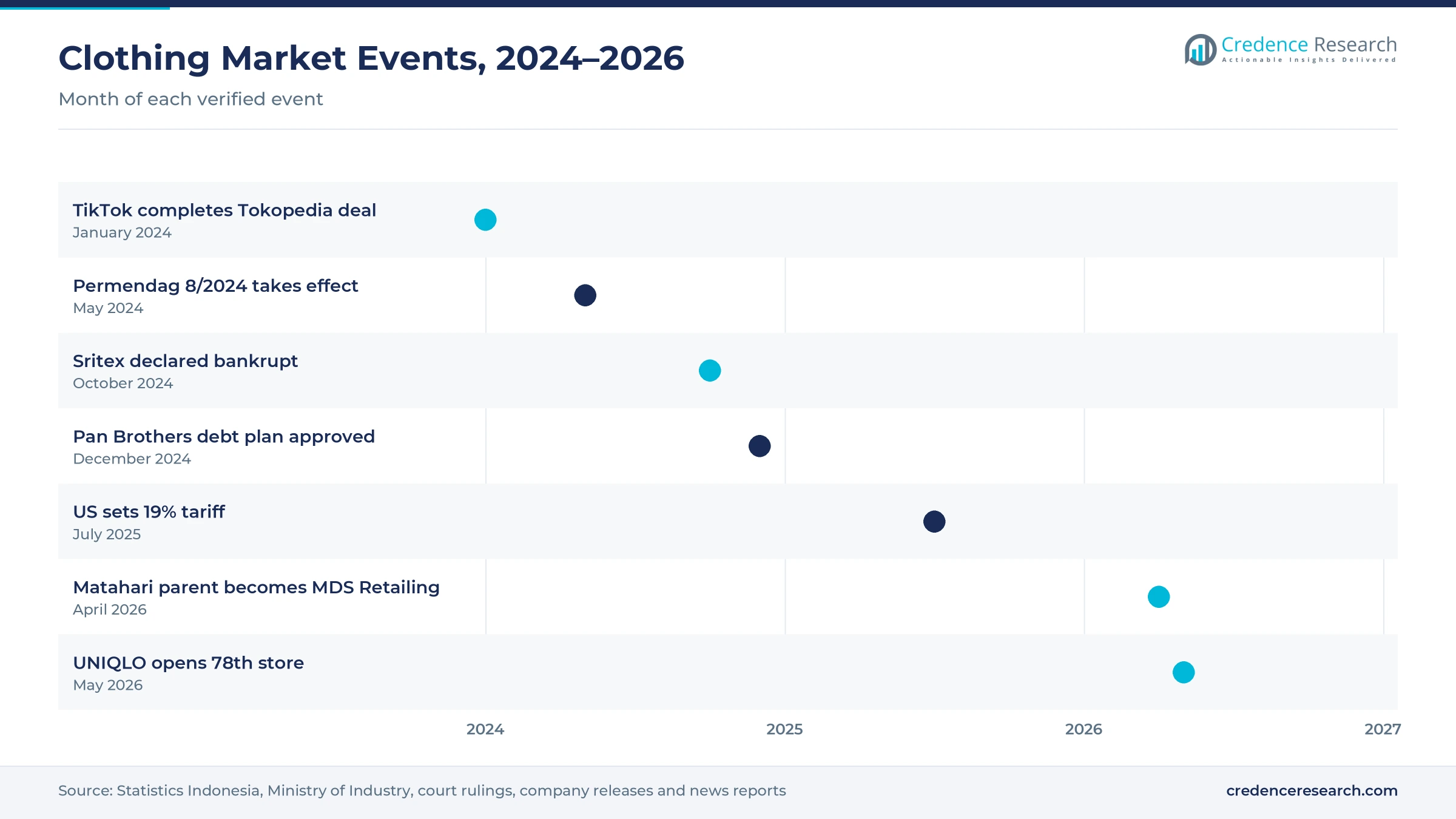Click the 'May 2026' date text
The image size is (1456, 819).
click(x=108, y=686)
